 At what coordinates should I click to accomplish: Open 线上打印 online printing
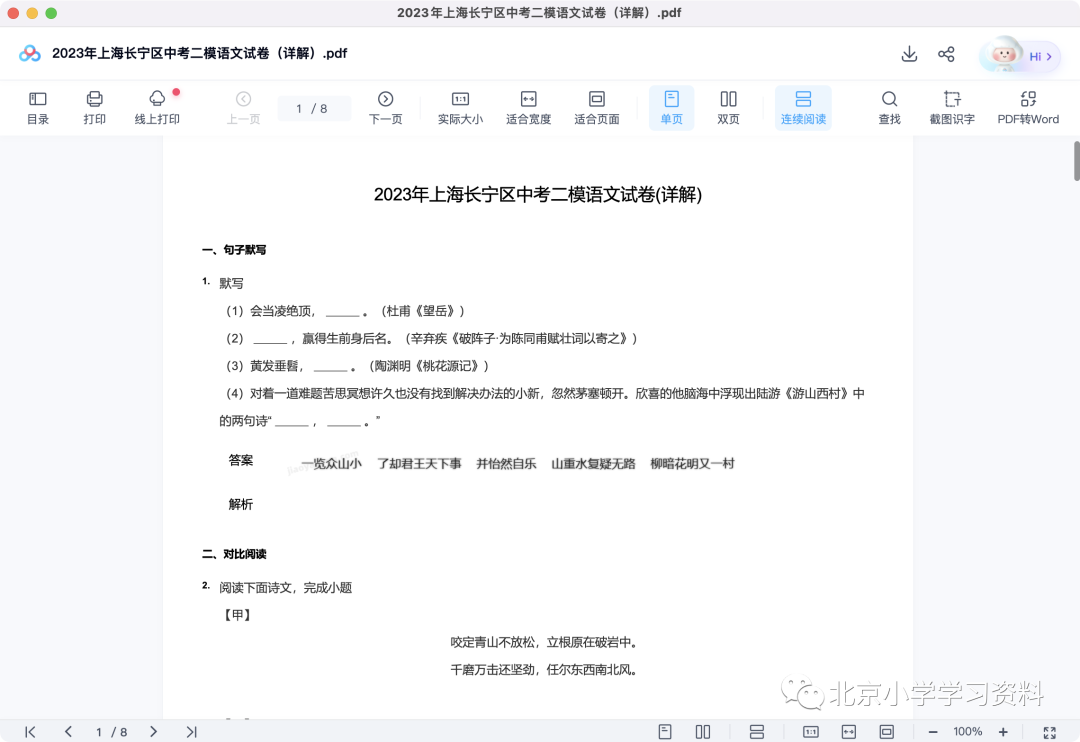point(157,108)
